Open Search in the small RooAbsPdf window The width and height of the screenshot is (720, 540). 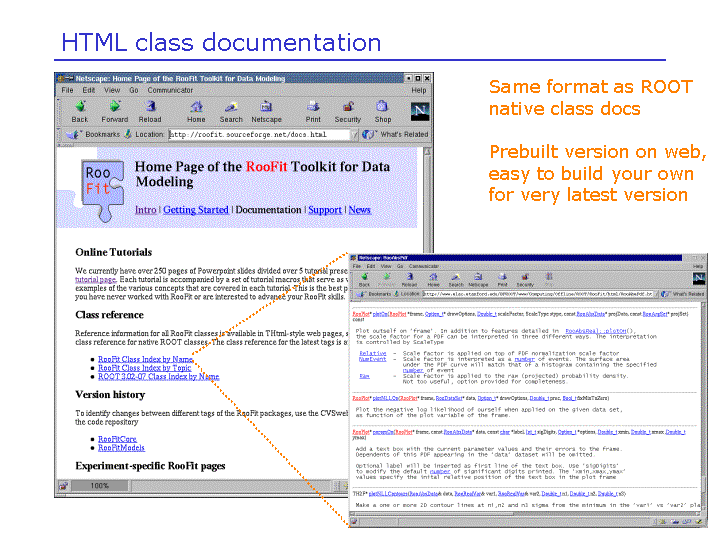pos(456,280)
